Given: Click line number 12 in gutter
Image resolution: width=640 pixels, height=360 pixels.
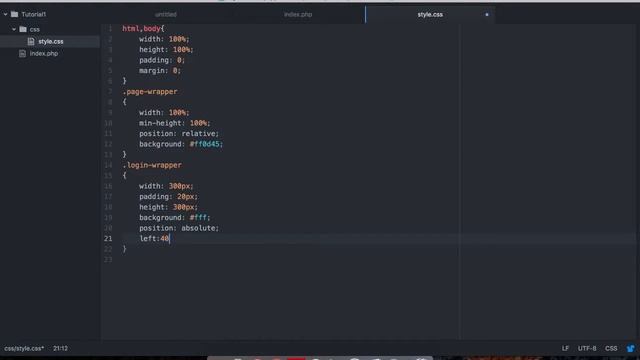Looking at the screenshot, I should pyautogui.click(x=108, y=144).
